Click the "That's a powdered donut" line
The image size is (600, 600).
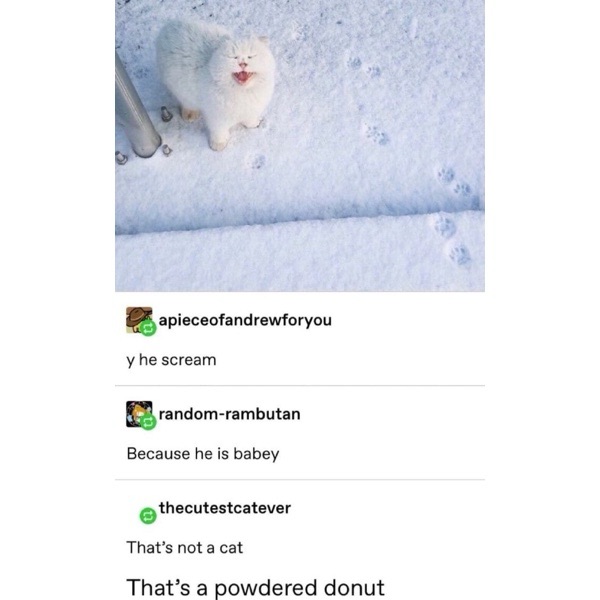click(x=255, y=587)
